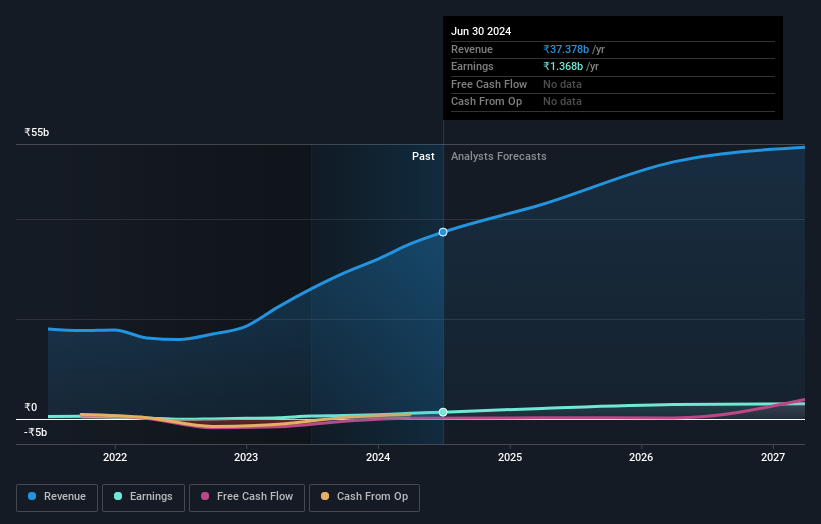
Task: Click the Analysts Forecasts label
Action: (498, 156)
